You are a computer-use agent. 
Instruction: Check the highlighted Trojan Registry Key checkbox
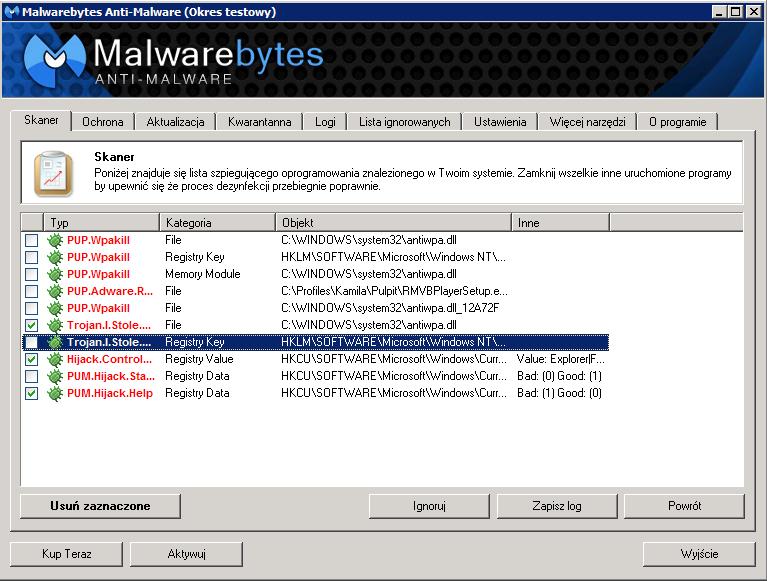tap(31, 342)
